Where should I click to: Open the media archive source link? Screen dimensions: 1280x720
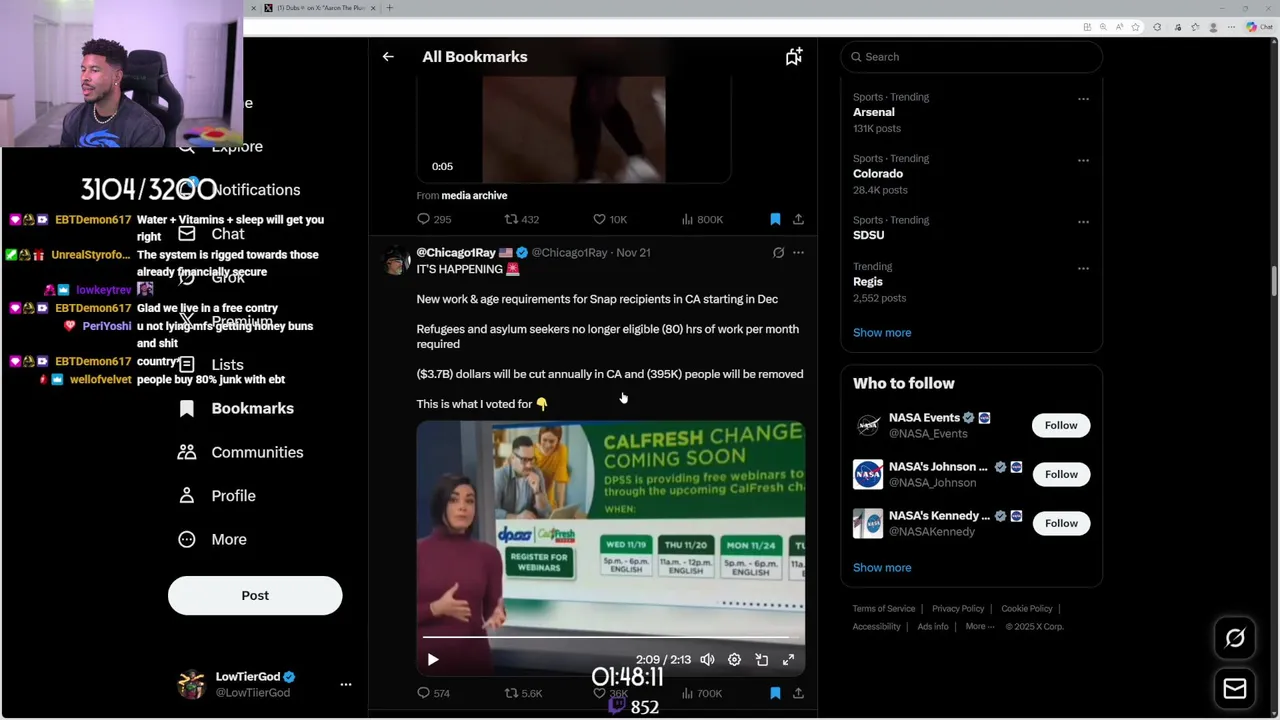[474, 196]
